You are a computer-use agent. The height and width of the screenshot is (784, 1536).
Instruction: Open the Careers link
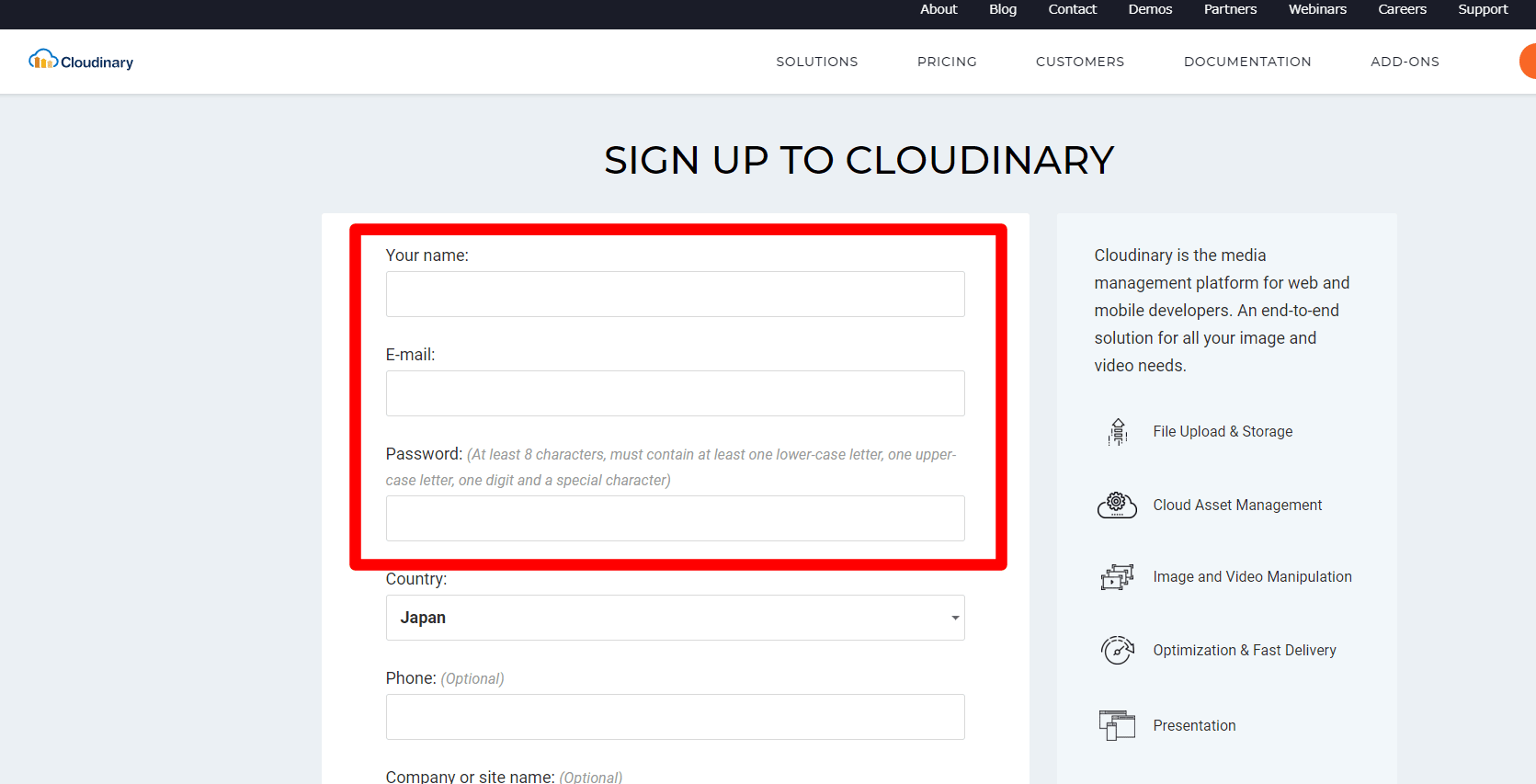(x=1402, y=9)
